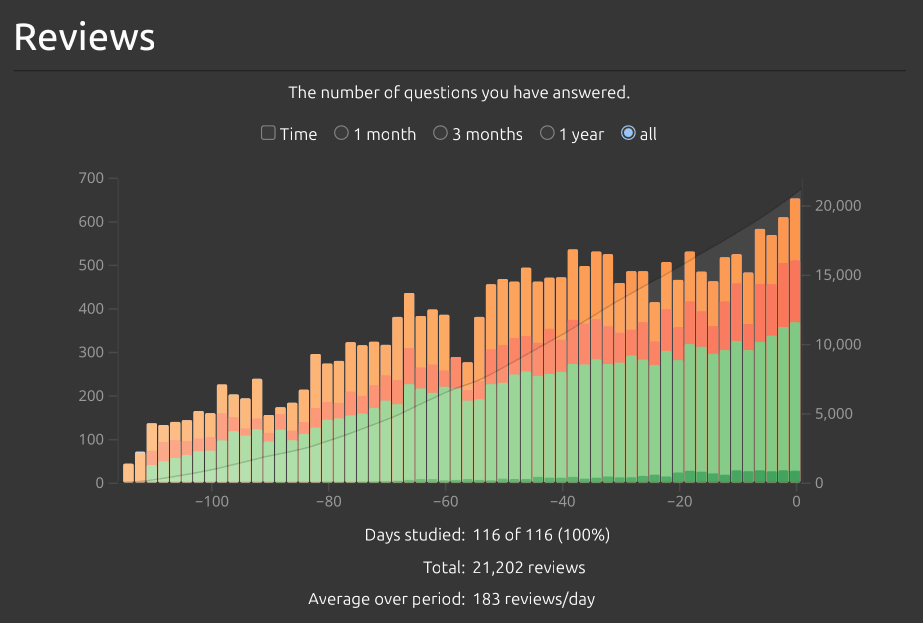Image resolution: width=923 pixels, height=623 pixels.
Task: Select the 1 month radio button
Action: click(341, 133)
